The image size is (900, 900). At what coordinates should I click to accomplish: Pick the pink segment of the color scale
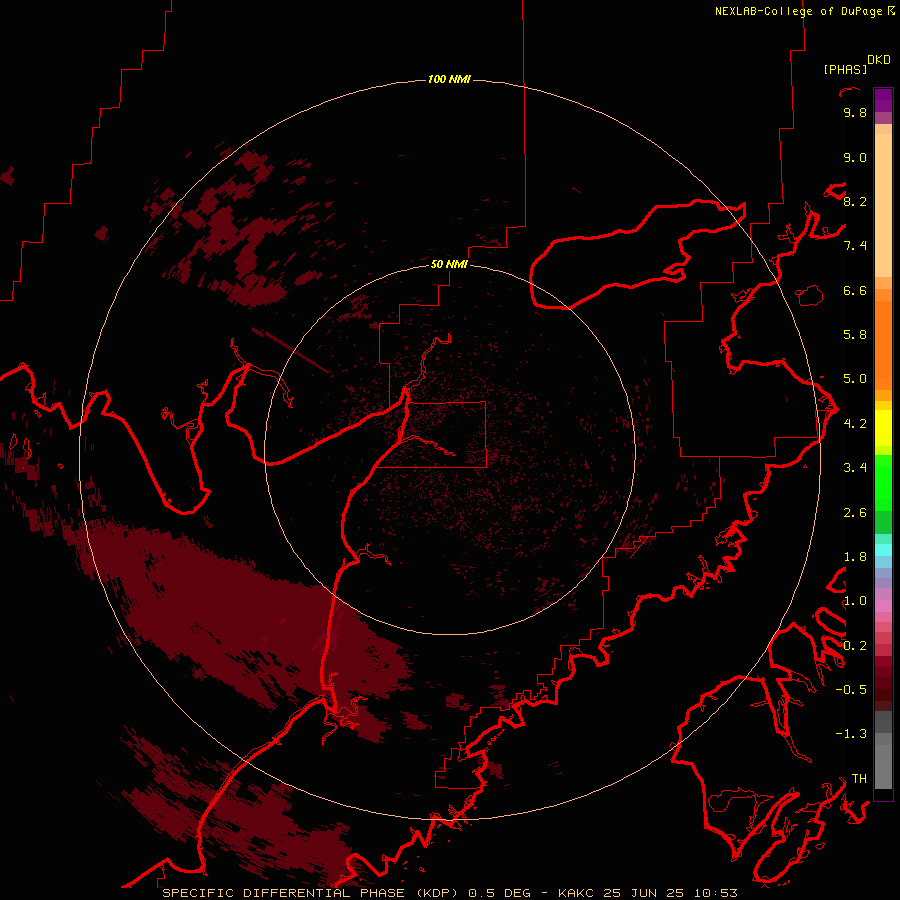click(x=883, y=606)
